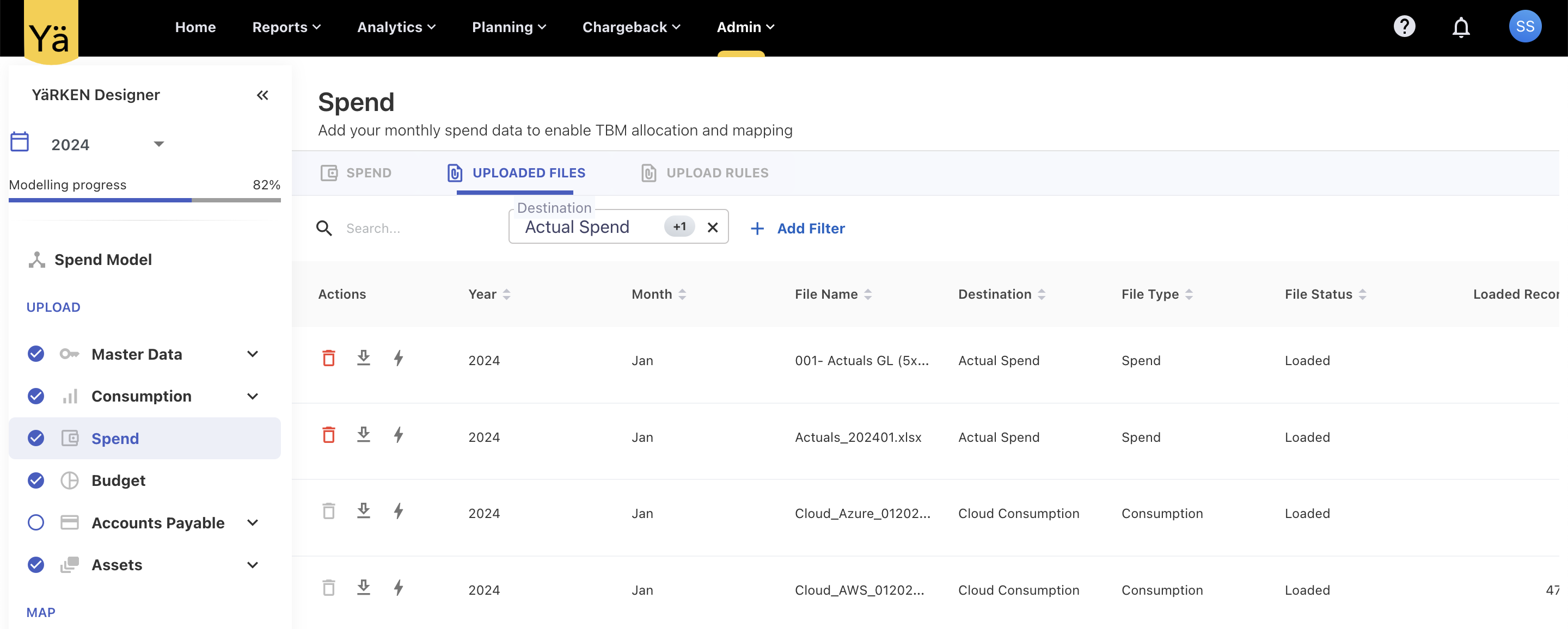Viewport: 1568px width, 629px height.
Task: Expand the Assets sidebar section
Action: click(253, 565)
